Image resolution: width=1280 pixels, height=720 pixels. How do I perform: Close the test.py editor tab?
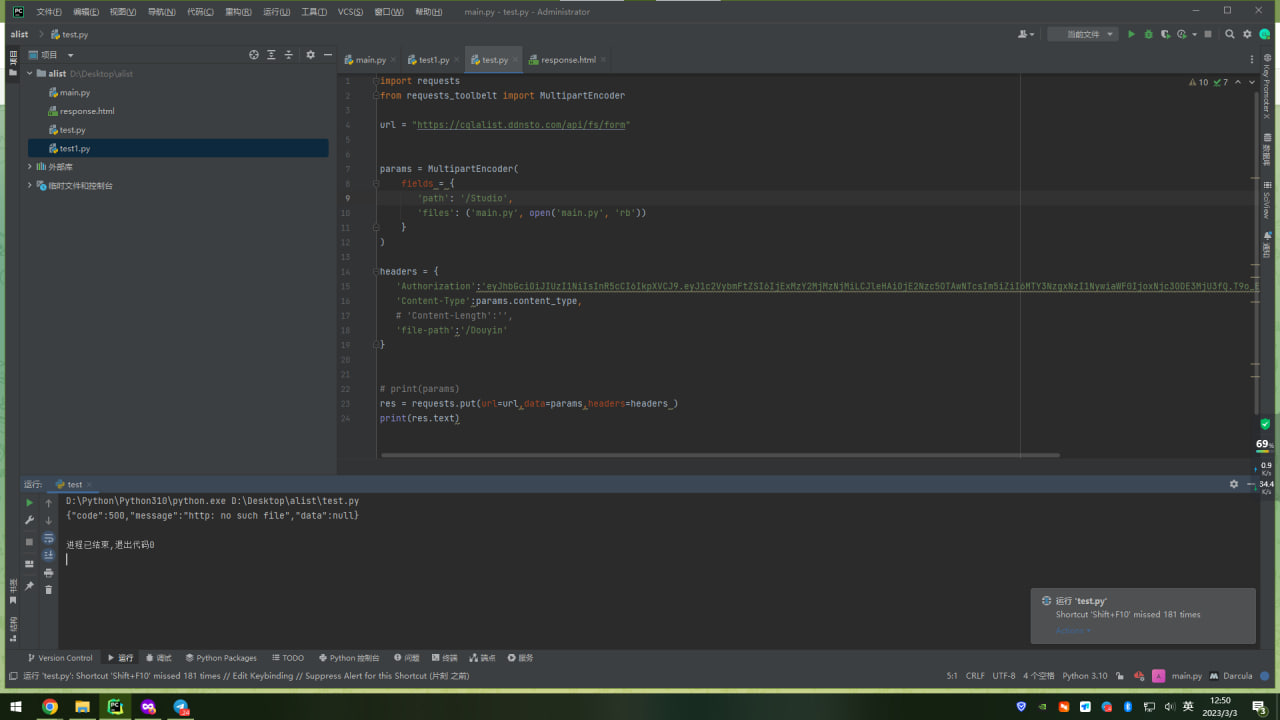515,60
